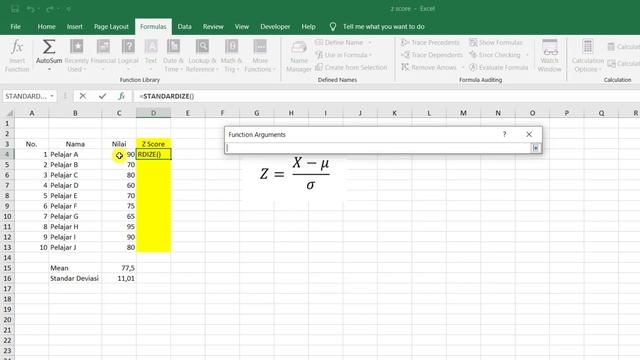The image size is (640, 360).
Task: Open the File tab
Action: [x=16, y=27]
